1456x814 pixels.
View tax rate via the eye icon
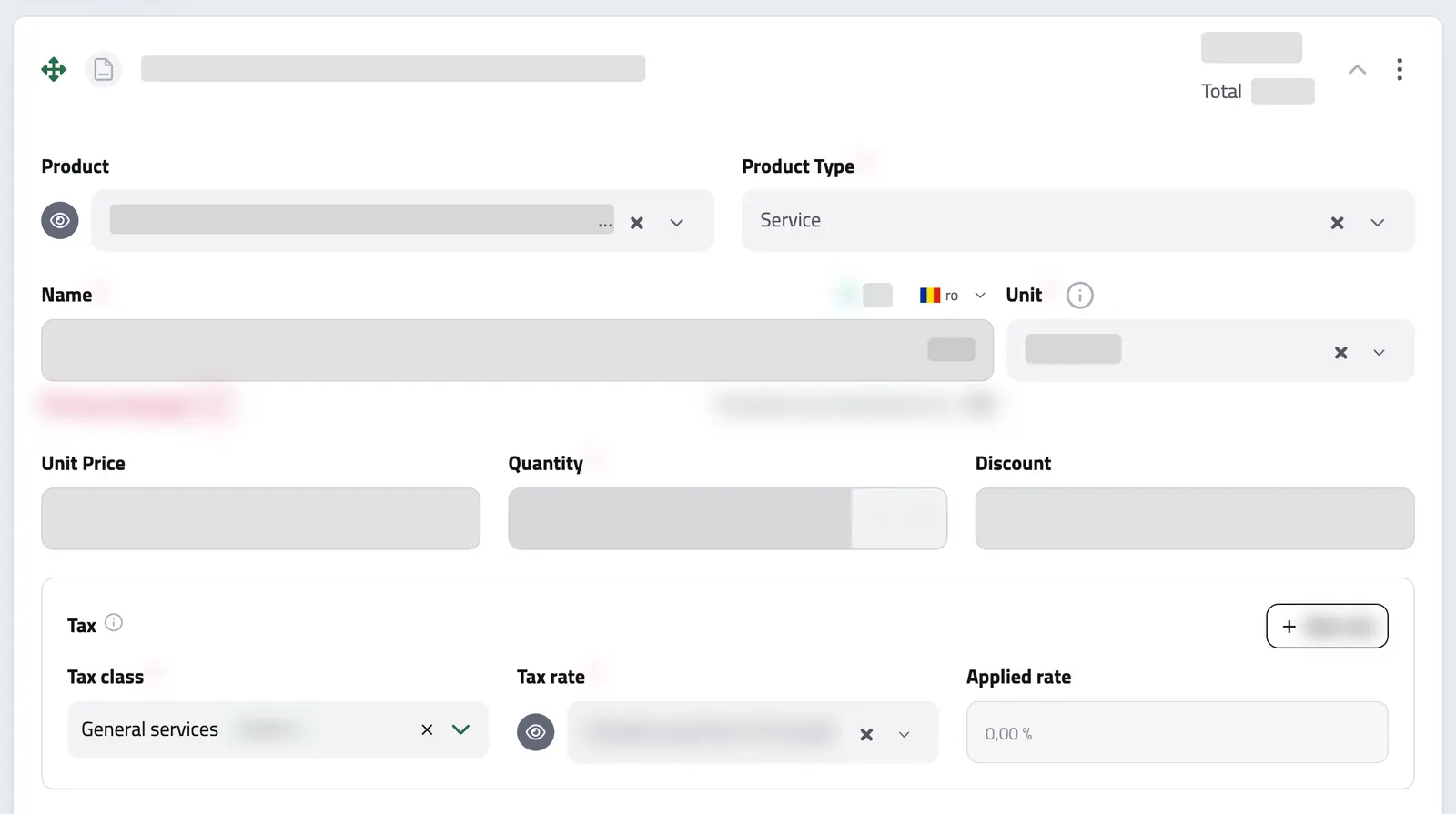click(536, 732)
